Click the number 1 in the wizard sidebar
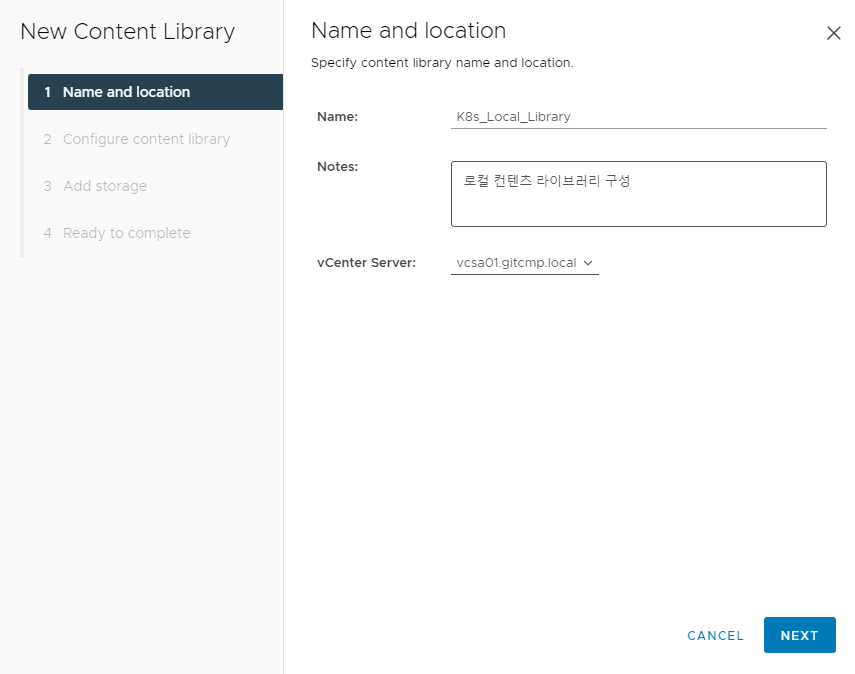855x674 pixels. pyautogui.click(x=47, y=92)
